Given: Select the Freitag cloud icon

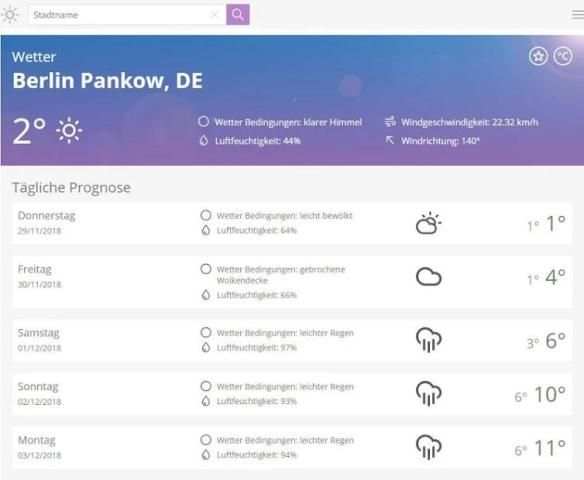Looking at the screenshot, I should [x=428, y=277].
